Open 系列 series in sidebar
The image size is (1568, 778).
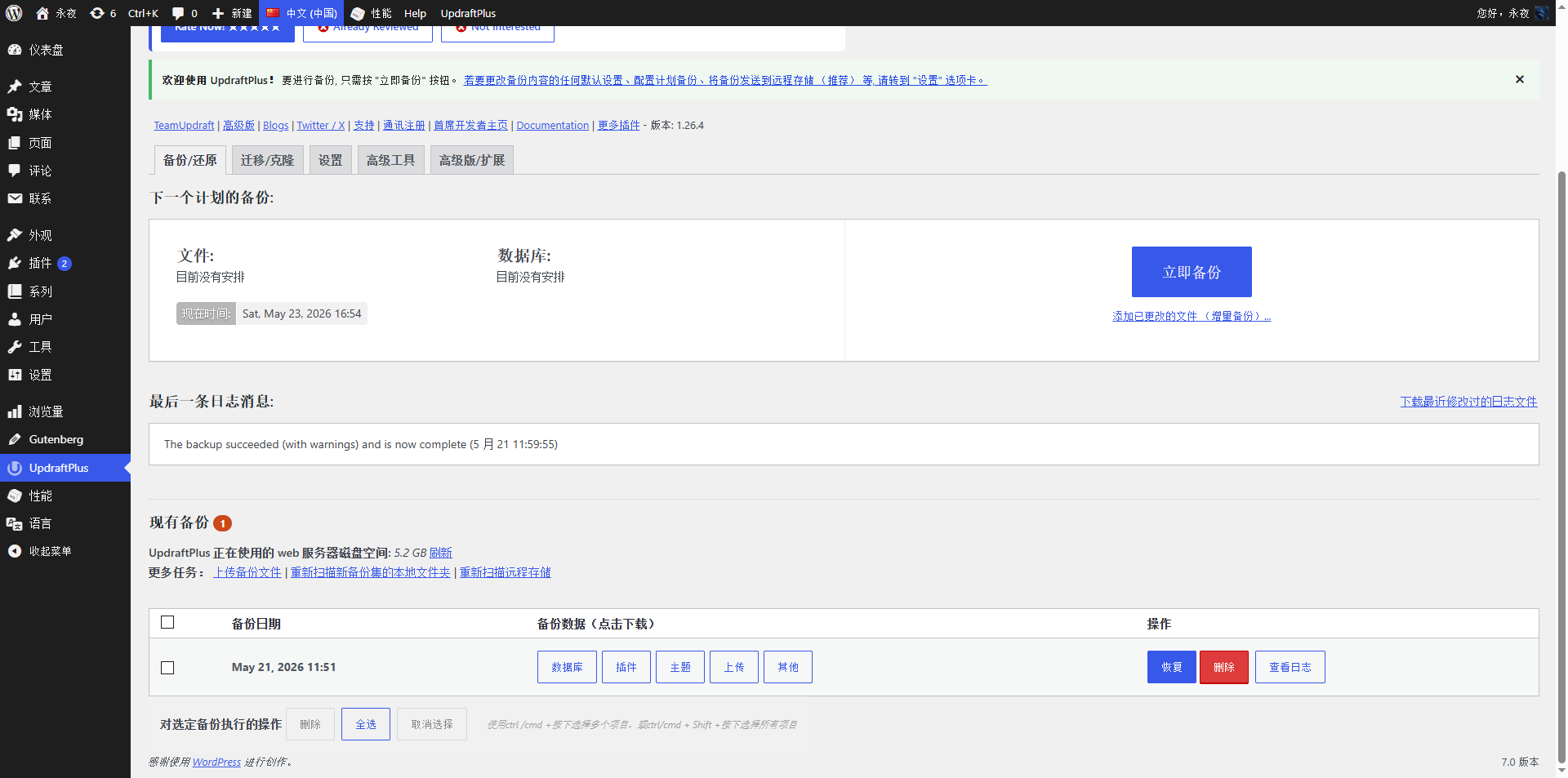[65, 291]
